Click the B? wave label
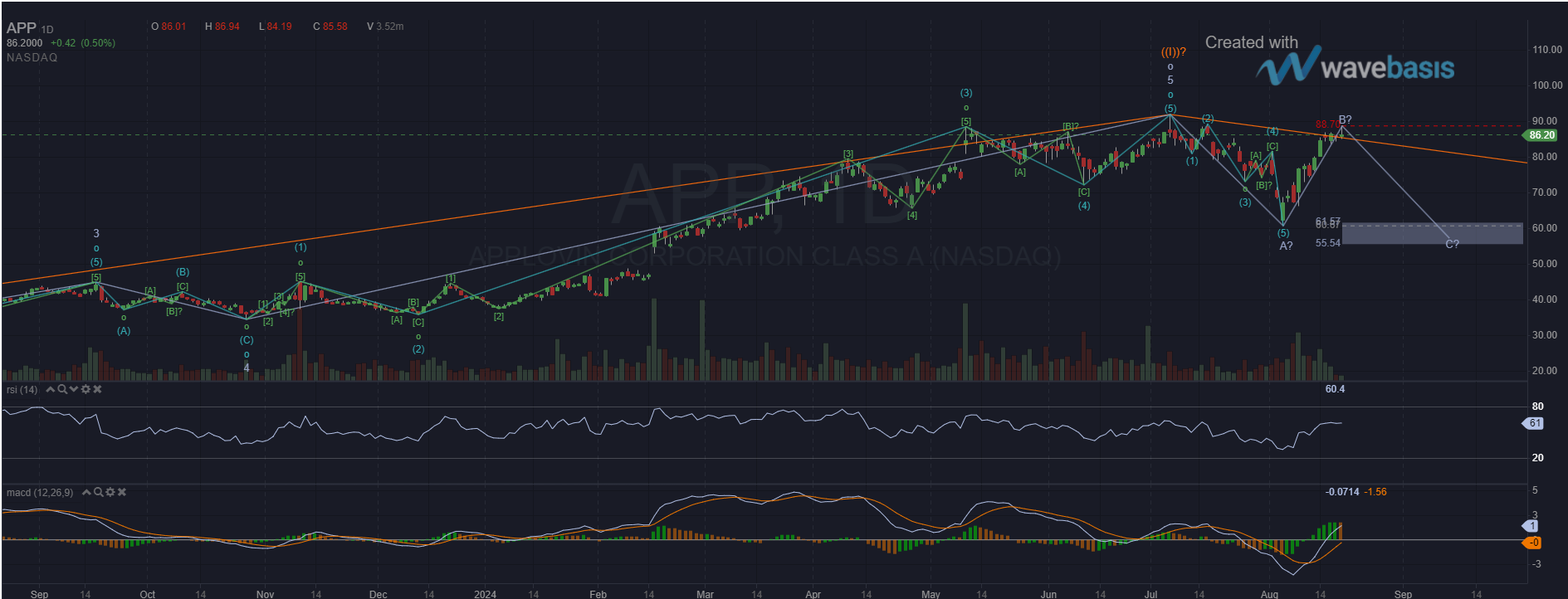The image size is (1568, 599). [x=1346, y=119]
